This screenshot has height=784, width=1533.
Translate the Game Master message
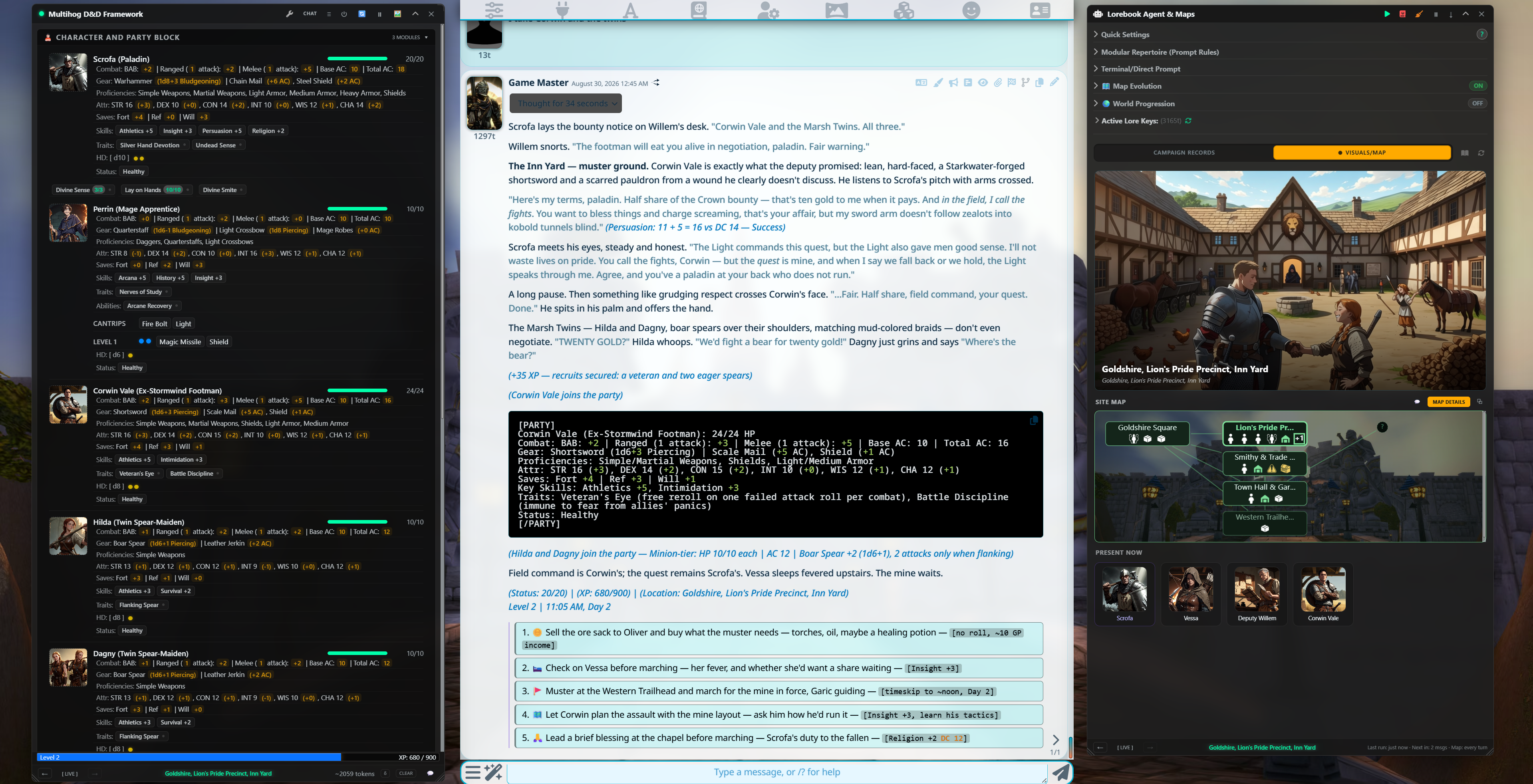click(x=921, y=83)
